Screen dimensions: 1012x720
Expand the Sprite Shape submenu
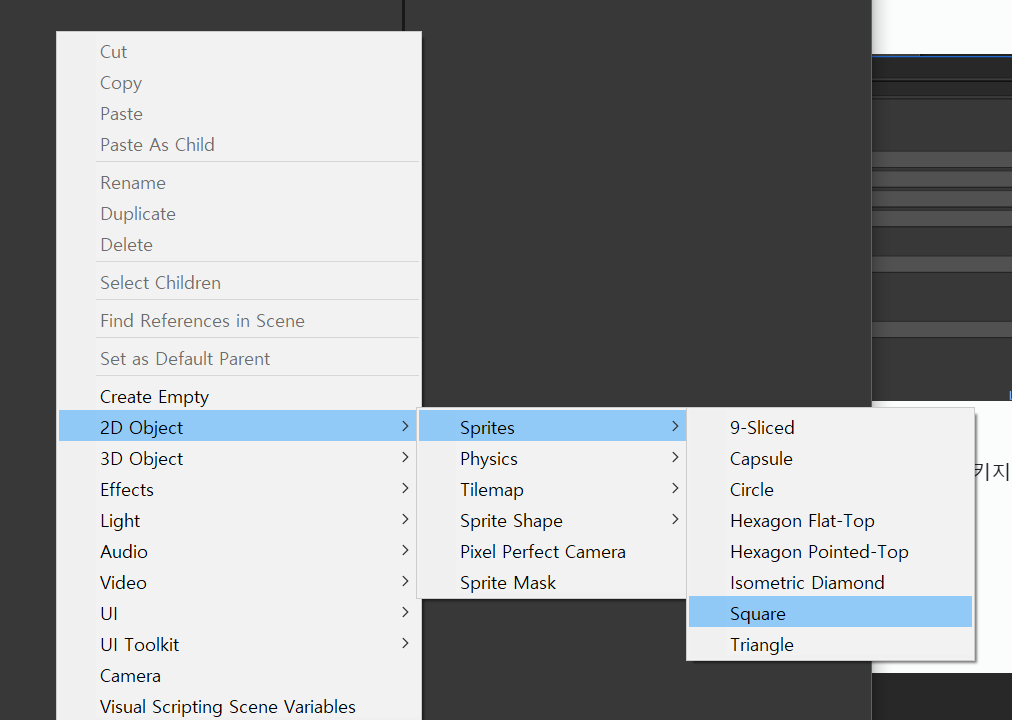click(x=511, y=520)
